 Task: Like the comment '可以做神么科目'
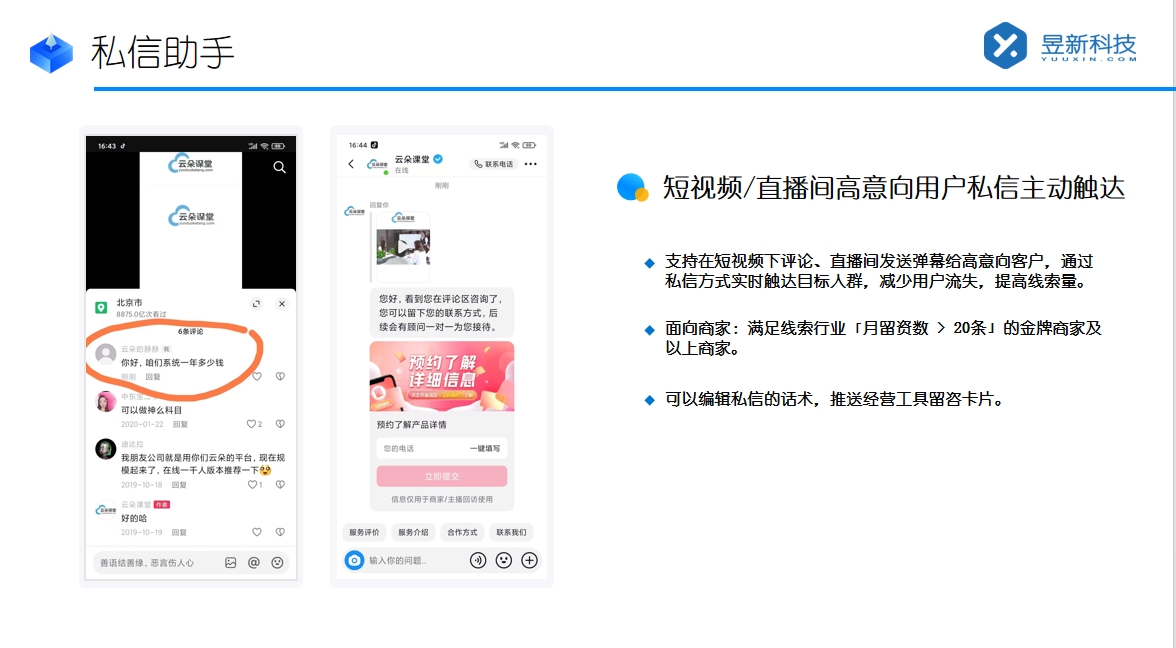point(252,424)
